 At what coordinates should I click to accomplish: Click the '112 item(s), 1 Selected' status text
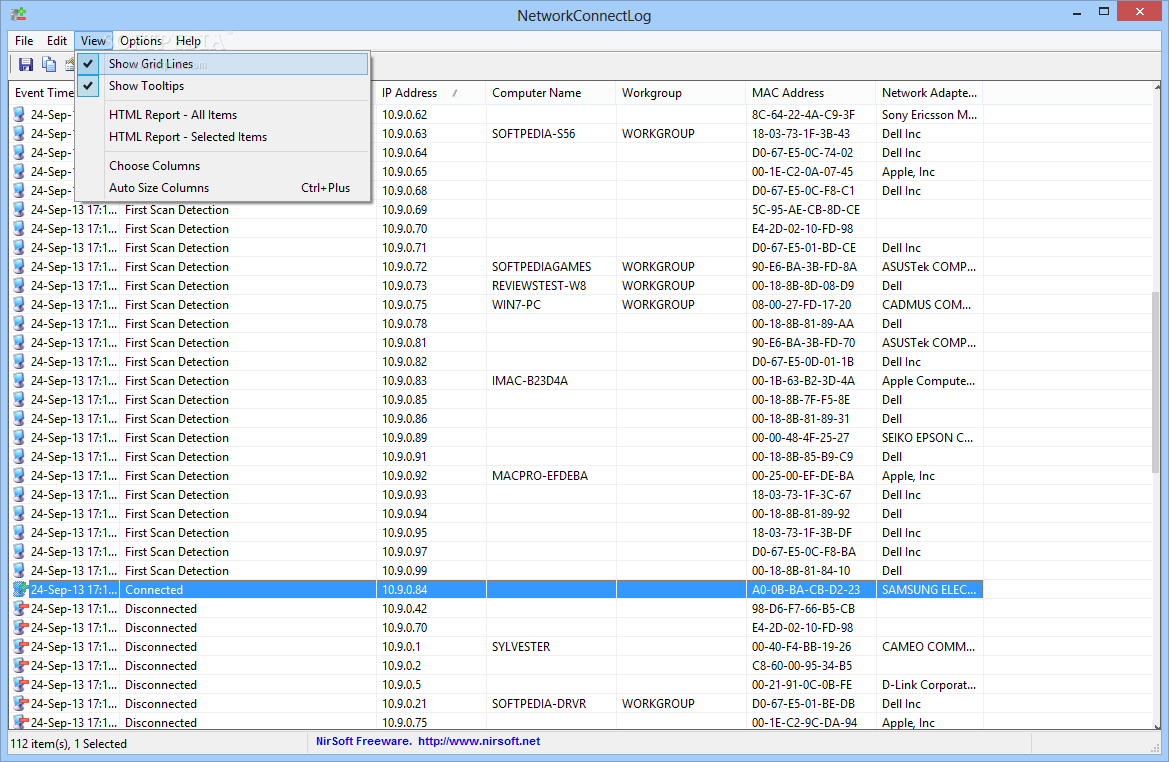[x=69, y=744]
